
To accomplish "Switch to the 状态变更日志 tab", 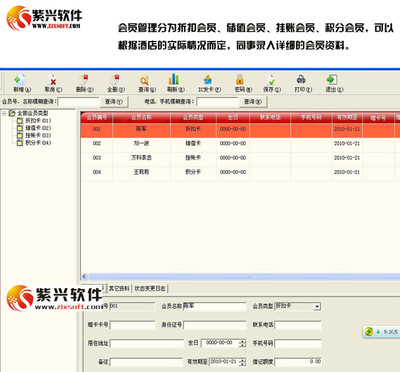I will tap(150, 288).
